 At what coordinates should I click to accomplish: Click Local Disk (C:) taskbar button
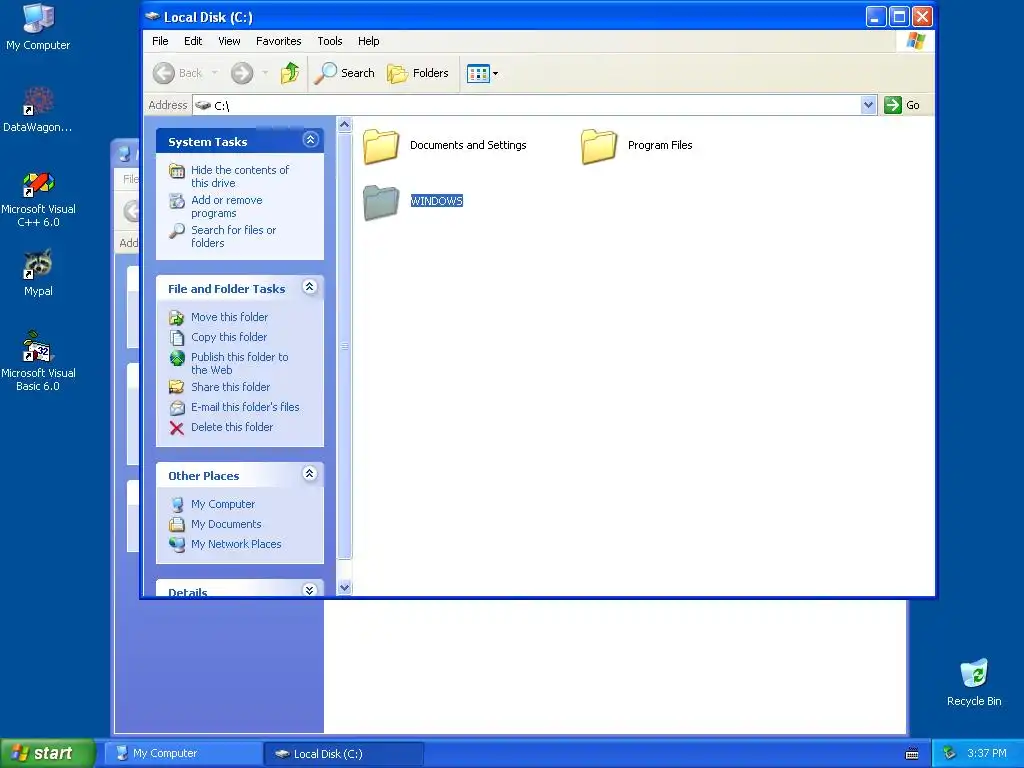coord(344,754)
